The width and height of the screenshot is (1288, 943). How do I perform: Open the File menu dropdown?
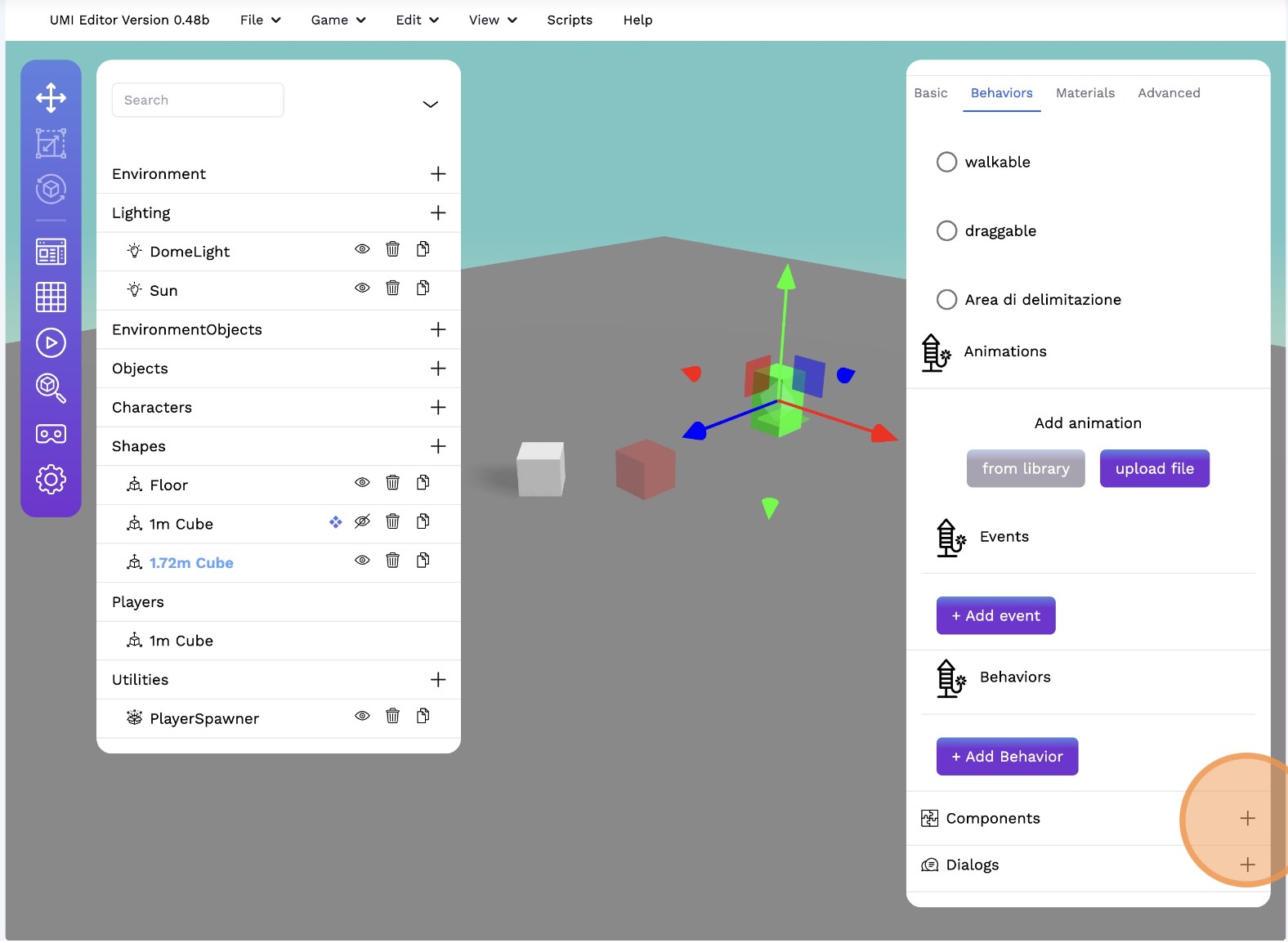click(260, 20)
